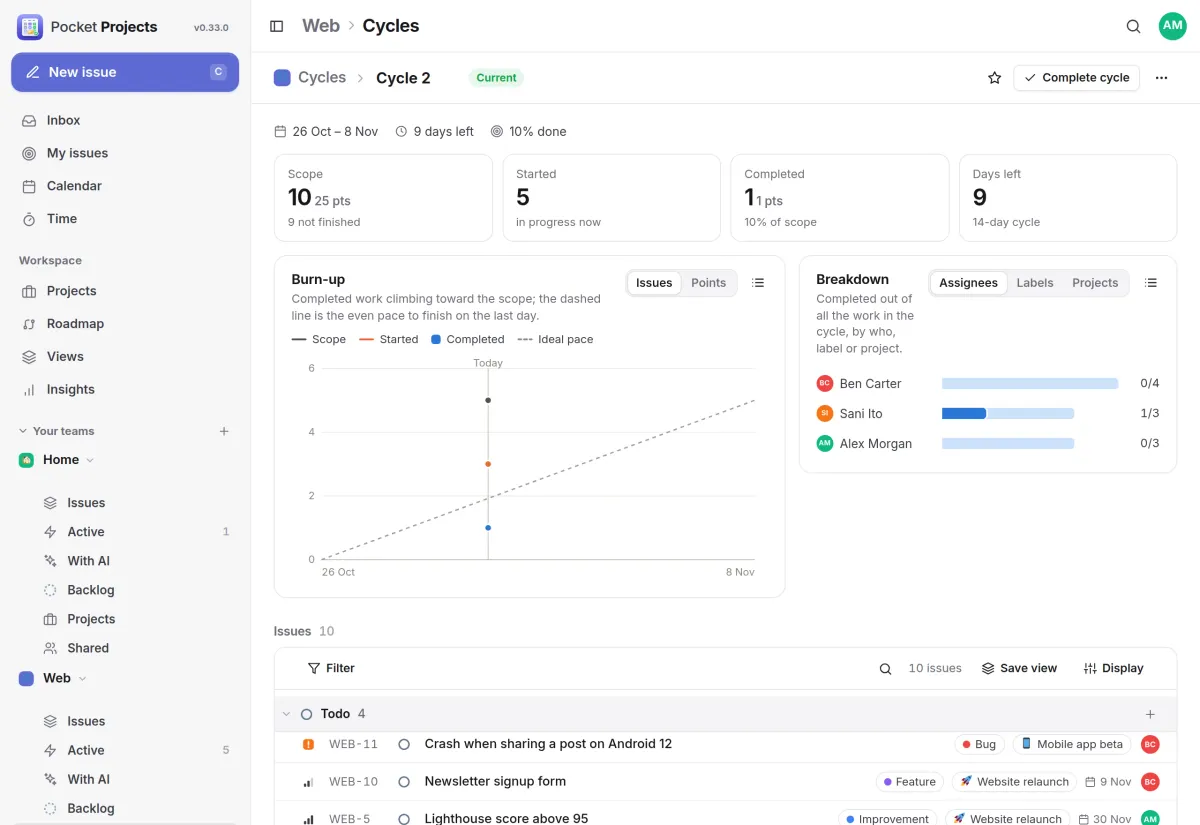Open the Insights page
Viewport: 1200px width, 825px height.
(x=125, y=390)
